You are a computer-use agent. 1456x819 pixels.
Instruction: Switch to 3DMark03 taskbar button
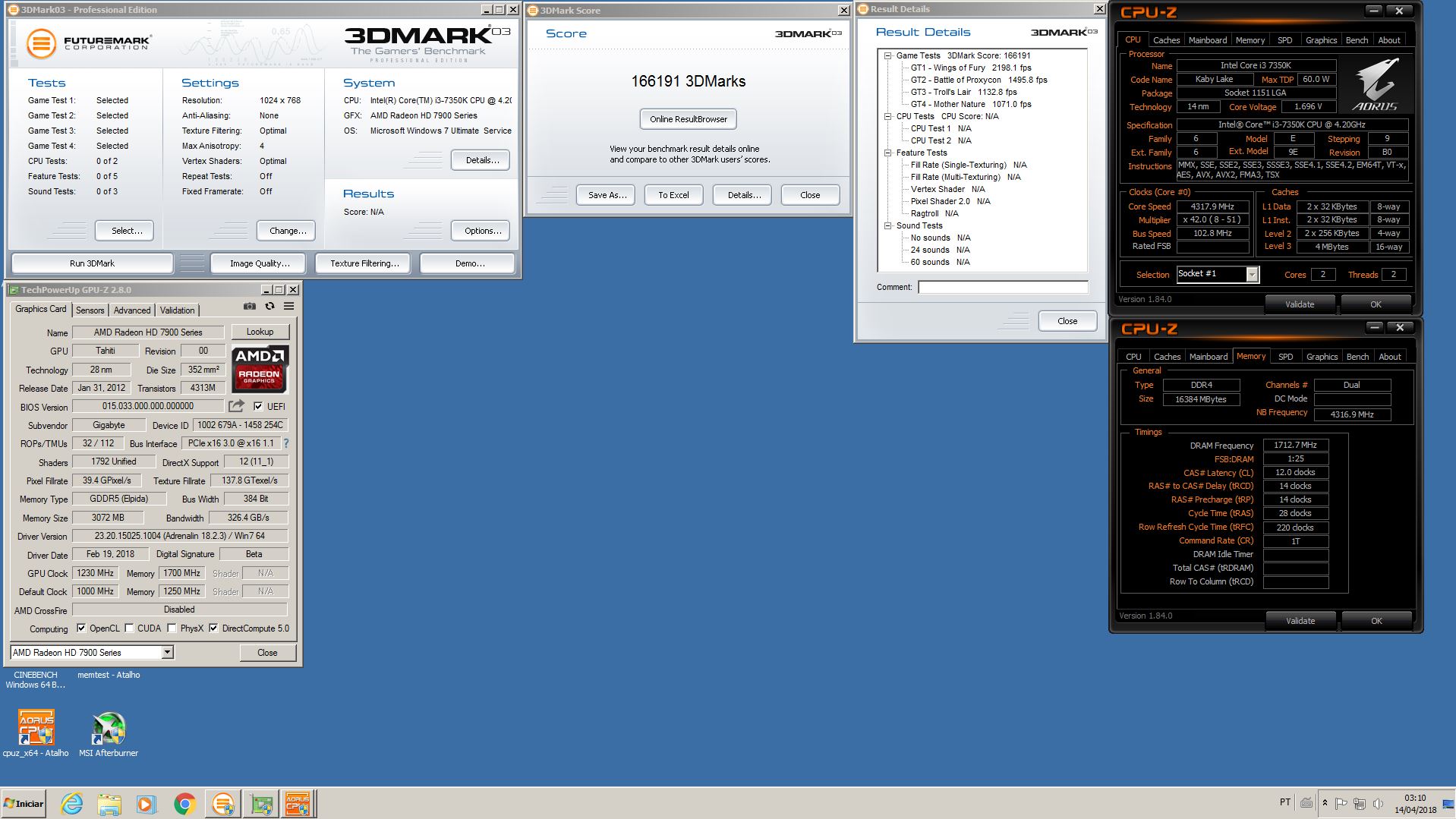pos(223,804)
